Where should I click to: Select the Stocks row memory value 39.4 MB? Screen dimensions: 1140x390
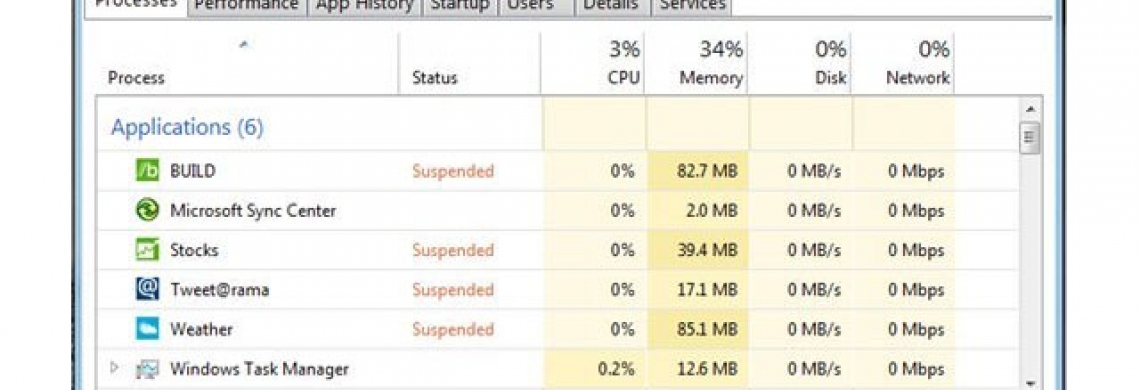707,250
